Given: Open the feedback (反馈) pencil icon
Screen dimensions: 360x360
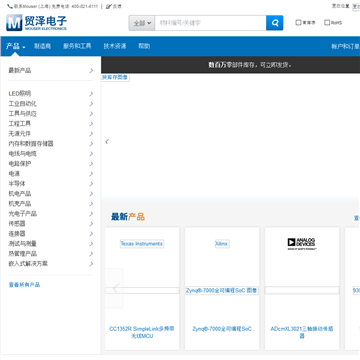Looking at the screenshot, I should [x=109, y=6].
